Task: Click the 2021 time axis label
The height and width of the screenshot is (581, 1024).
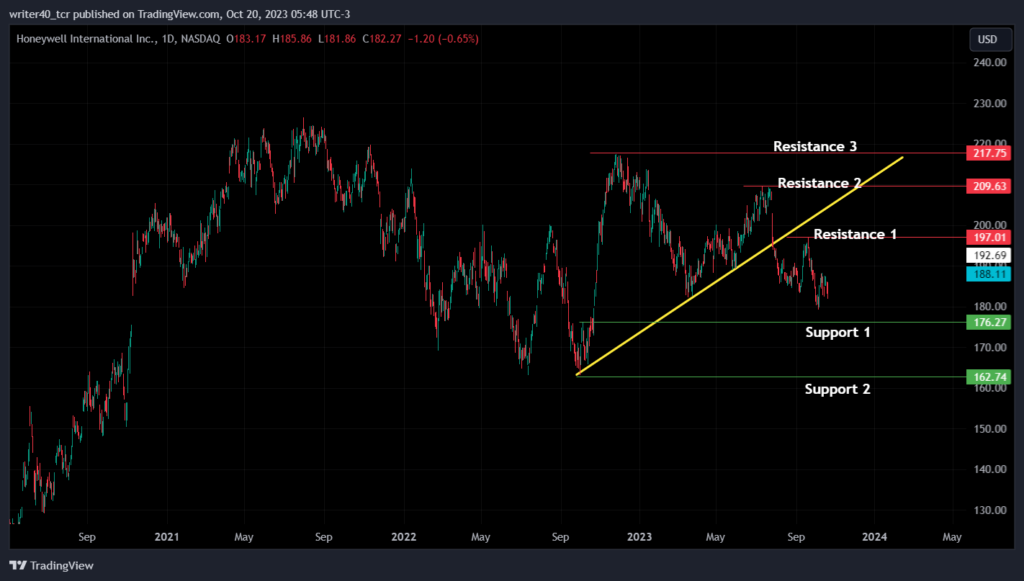Action: click(167, 537)
